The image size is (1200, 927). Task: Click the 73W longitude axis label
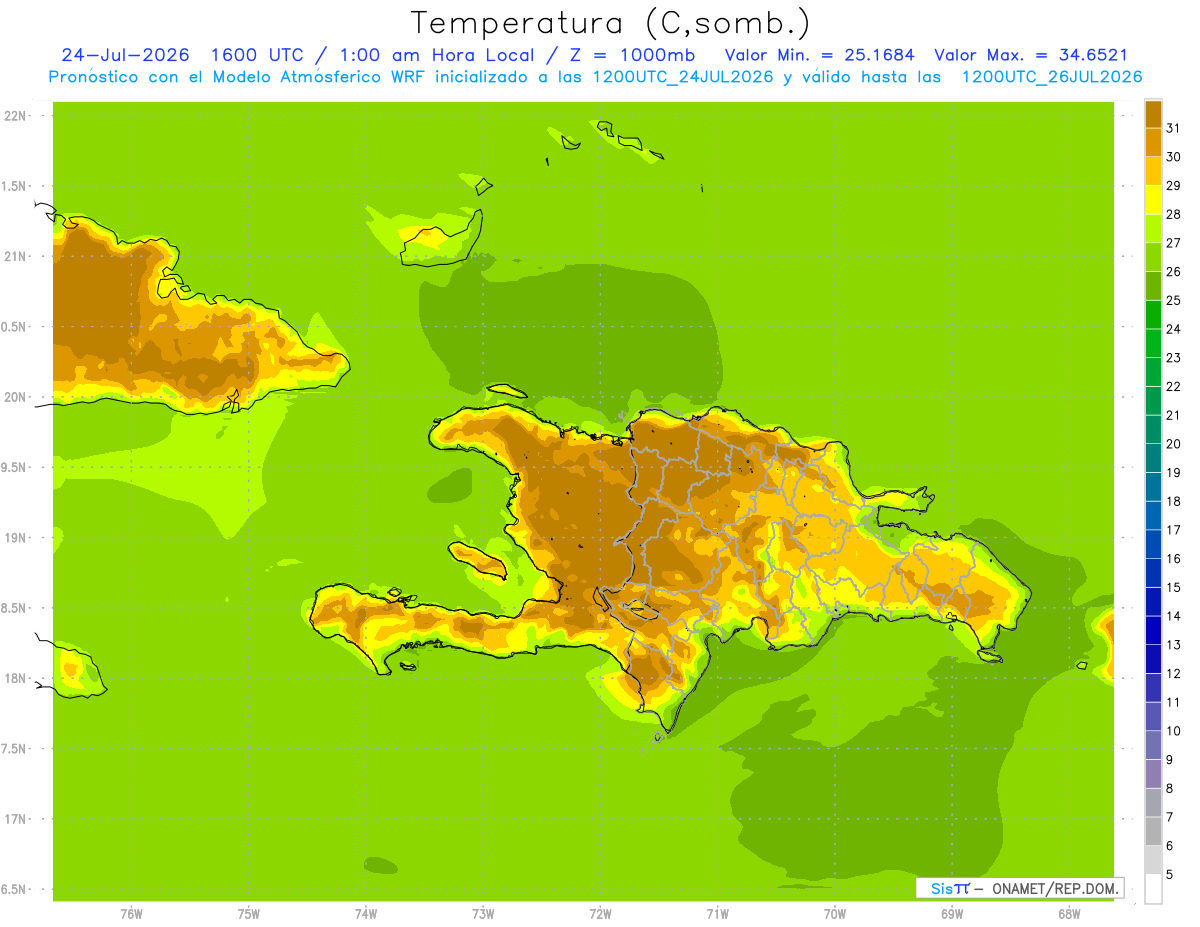[483, 914]
